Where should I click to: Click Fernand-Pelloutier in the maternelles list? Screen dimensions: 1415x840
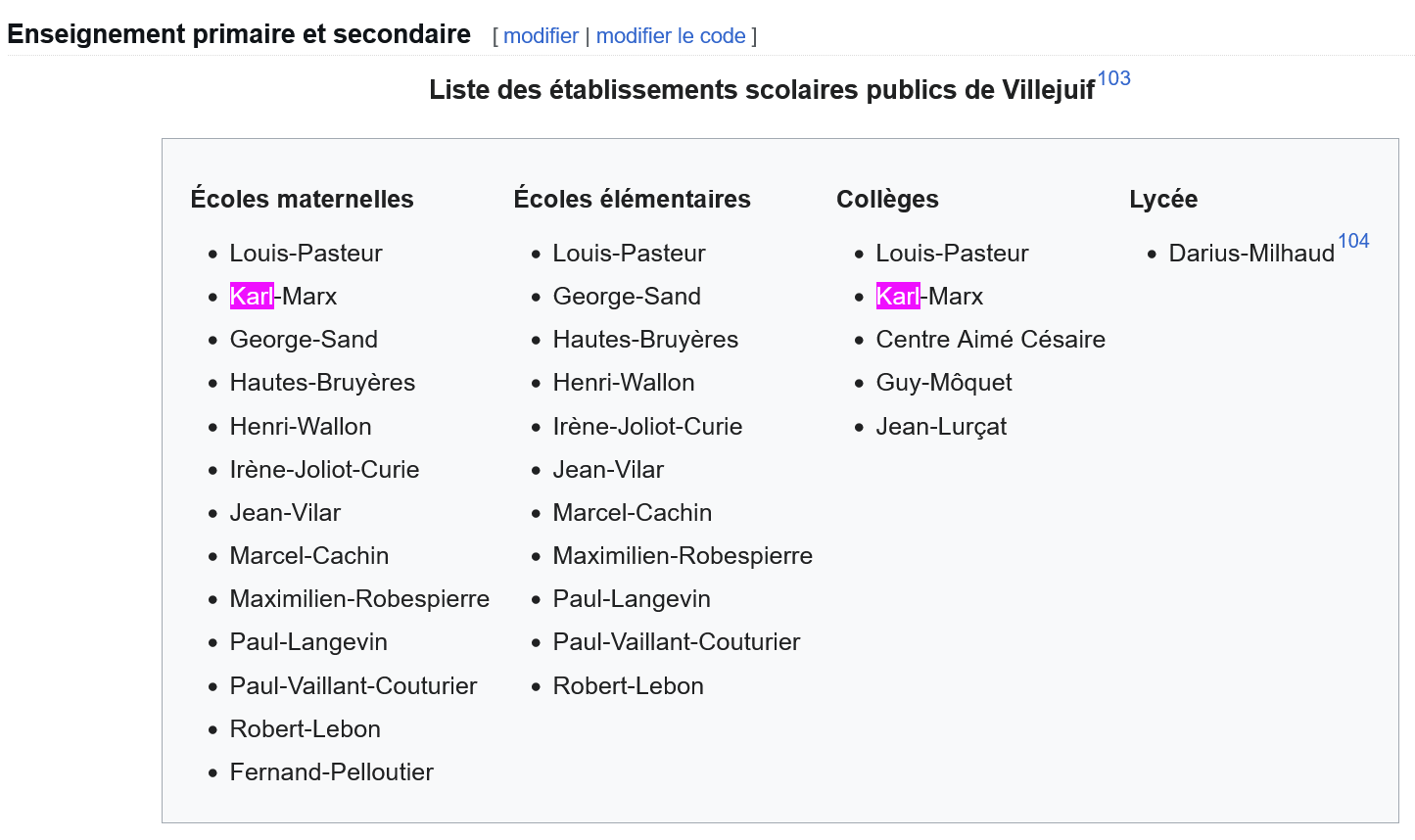tap(331, 772)
